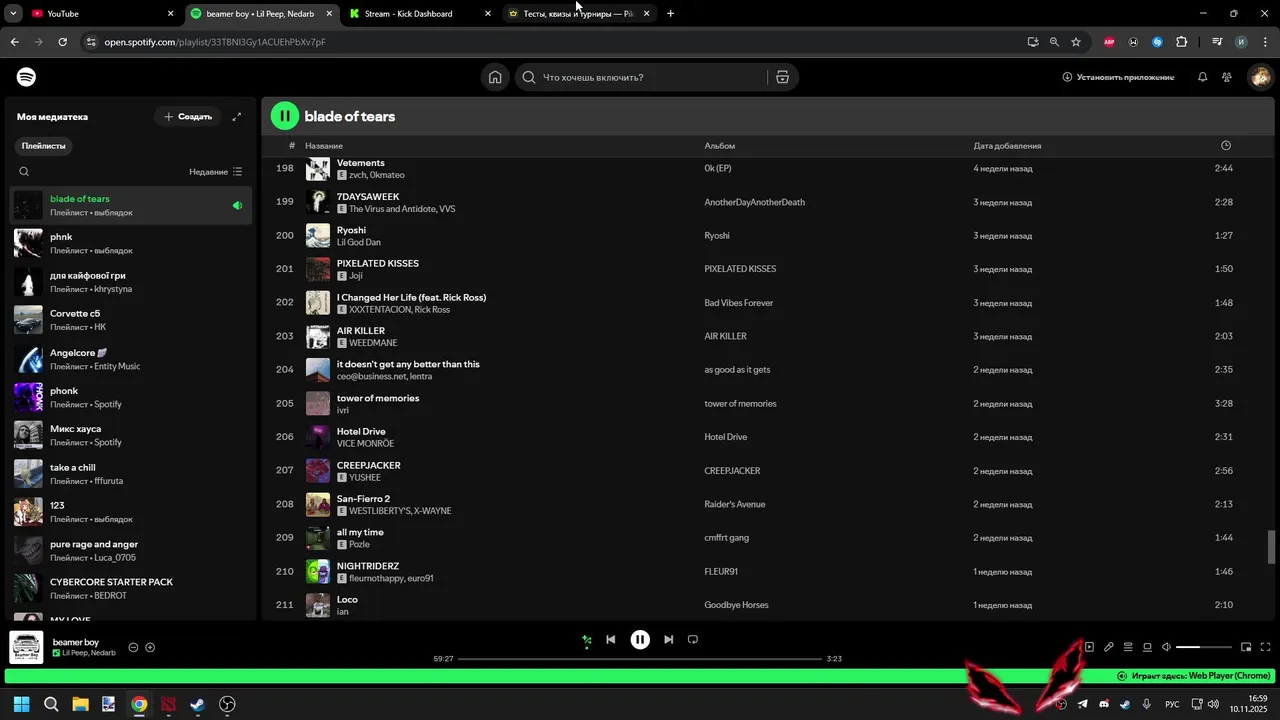Open Chrome media controls icon
The height and width of the screenshot is (720, 1280).
[1217, 42]
